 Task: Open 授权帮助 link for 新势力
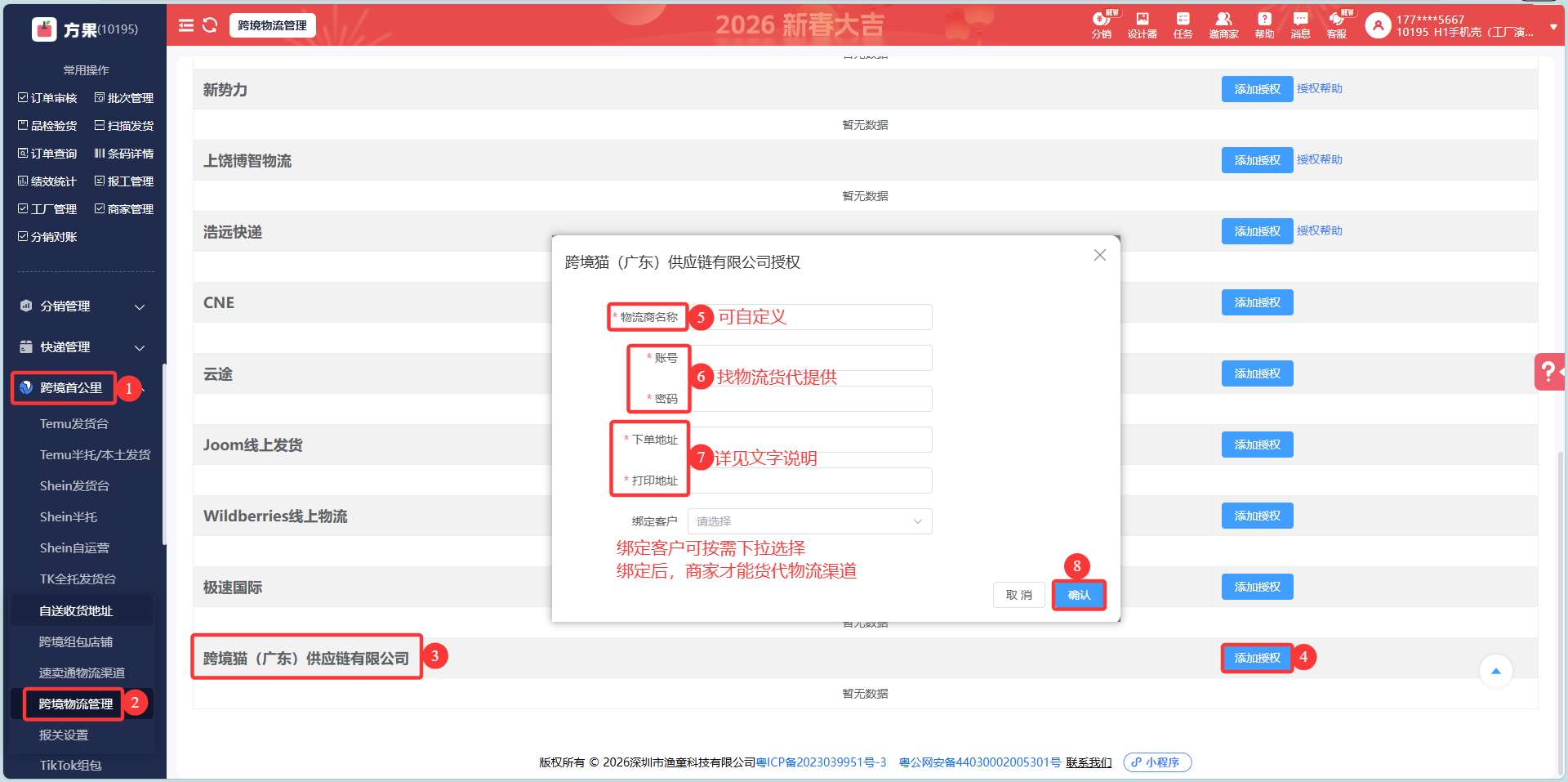(x=1320, y=88)
